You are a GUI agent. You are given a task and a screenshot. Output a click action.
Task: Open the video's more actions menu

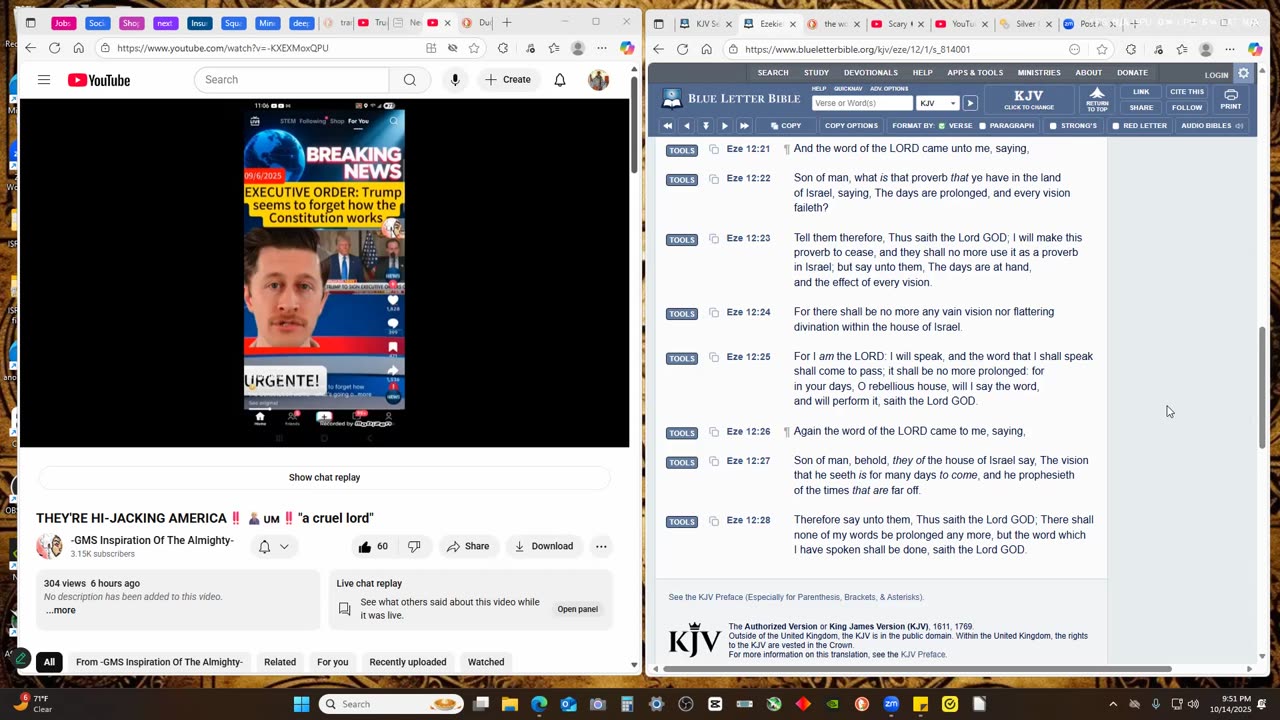coord(601,546)
